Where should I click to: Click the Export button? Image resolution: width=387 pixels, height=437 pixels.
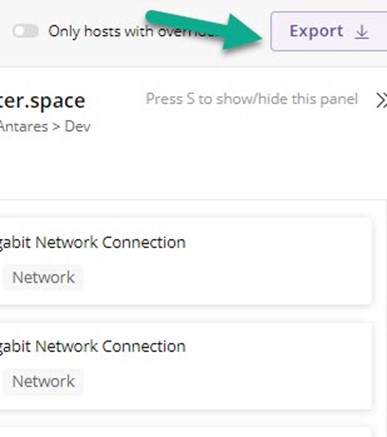click(329, 31)
